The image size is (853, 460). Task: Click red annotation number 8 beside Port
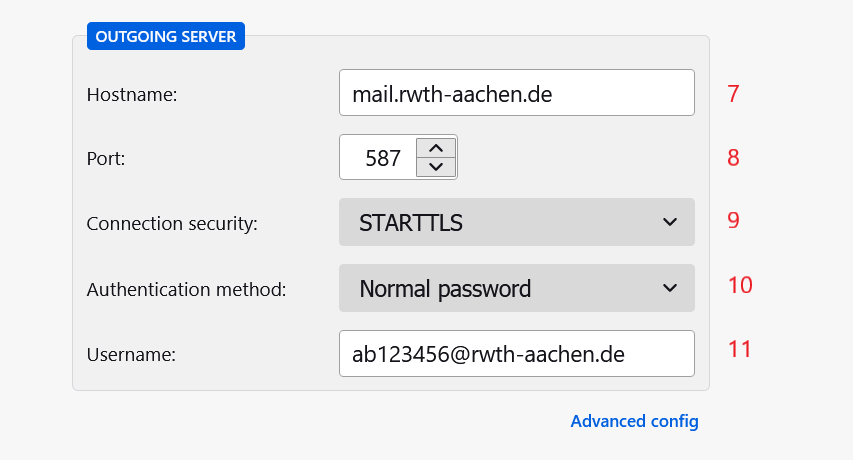733,158
